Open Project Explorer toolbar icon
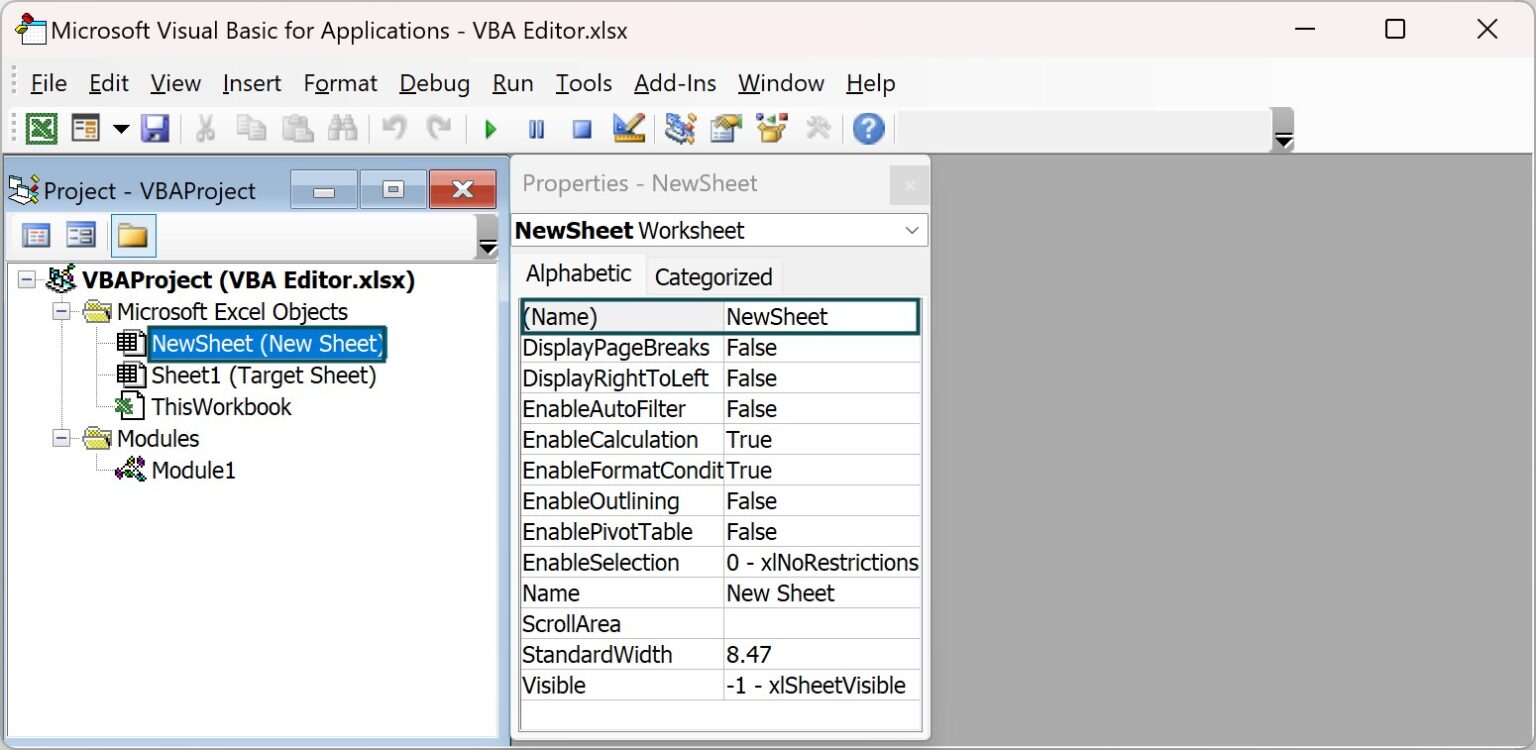Image resolution: width=1536 pixels, height=750 pixels. 680,128
